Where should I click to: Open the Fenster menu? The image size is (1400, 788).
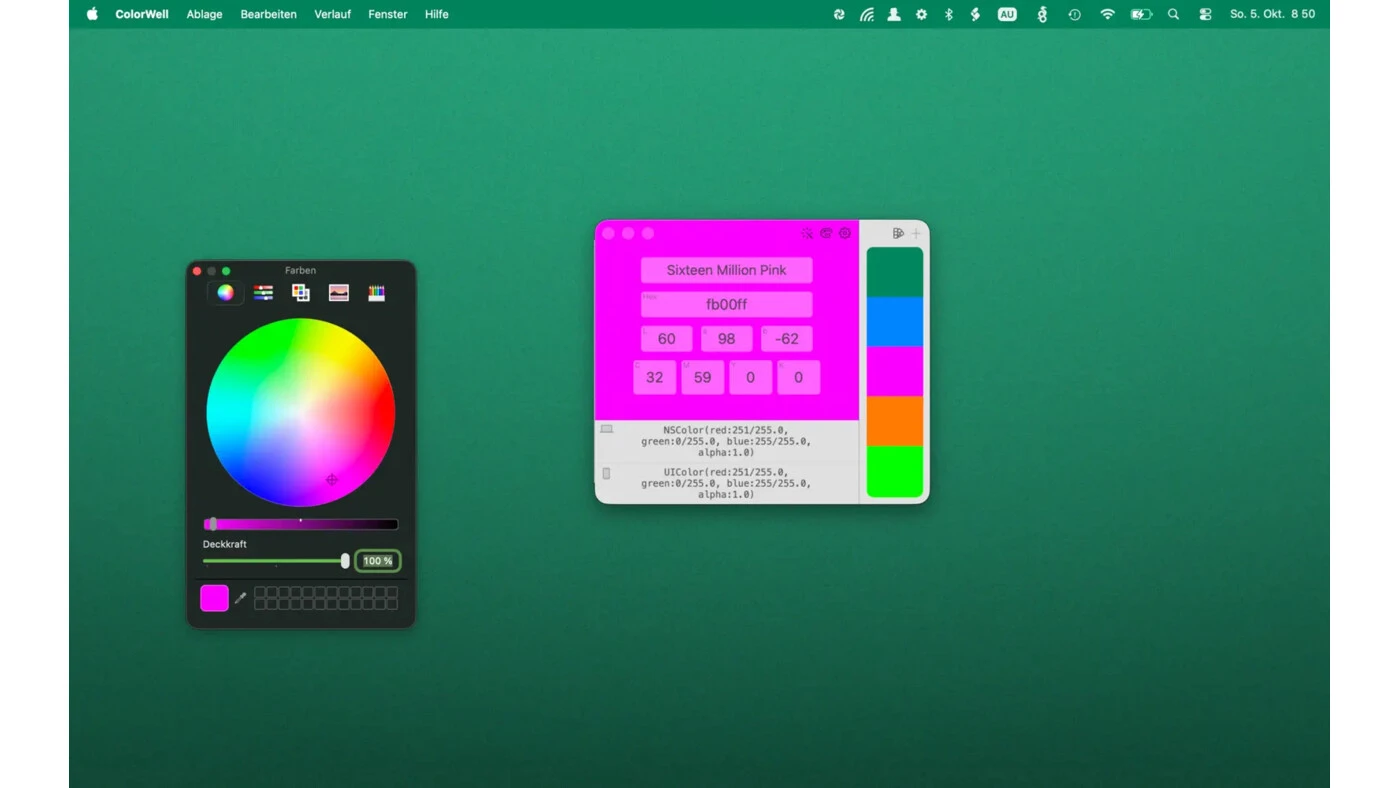(387, 14)
